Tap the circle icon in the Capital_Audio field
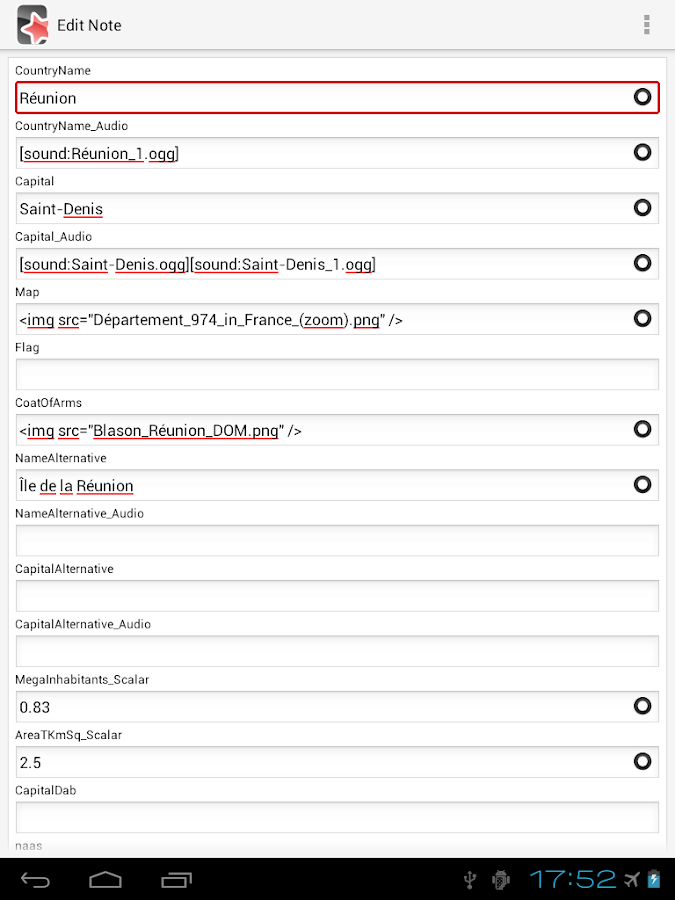 pos(643,263)
